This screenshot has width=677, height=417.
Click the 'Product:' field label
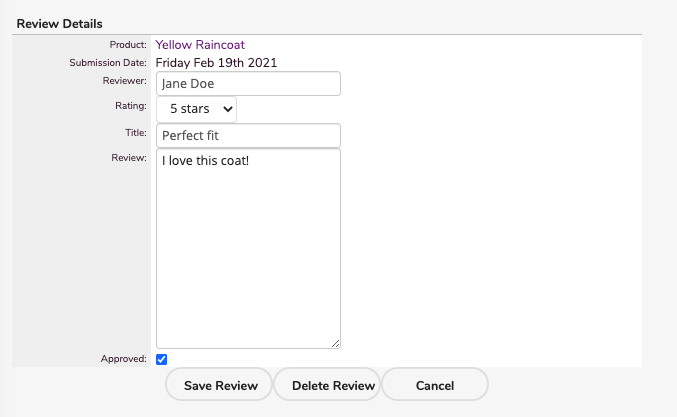click(128, 45)
